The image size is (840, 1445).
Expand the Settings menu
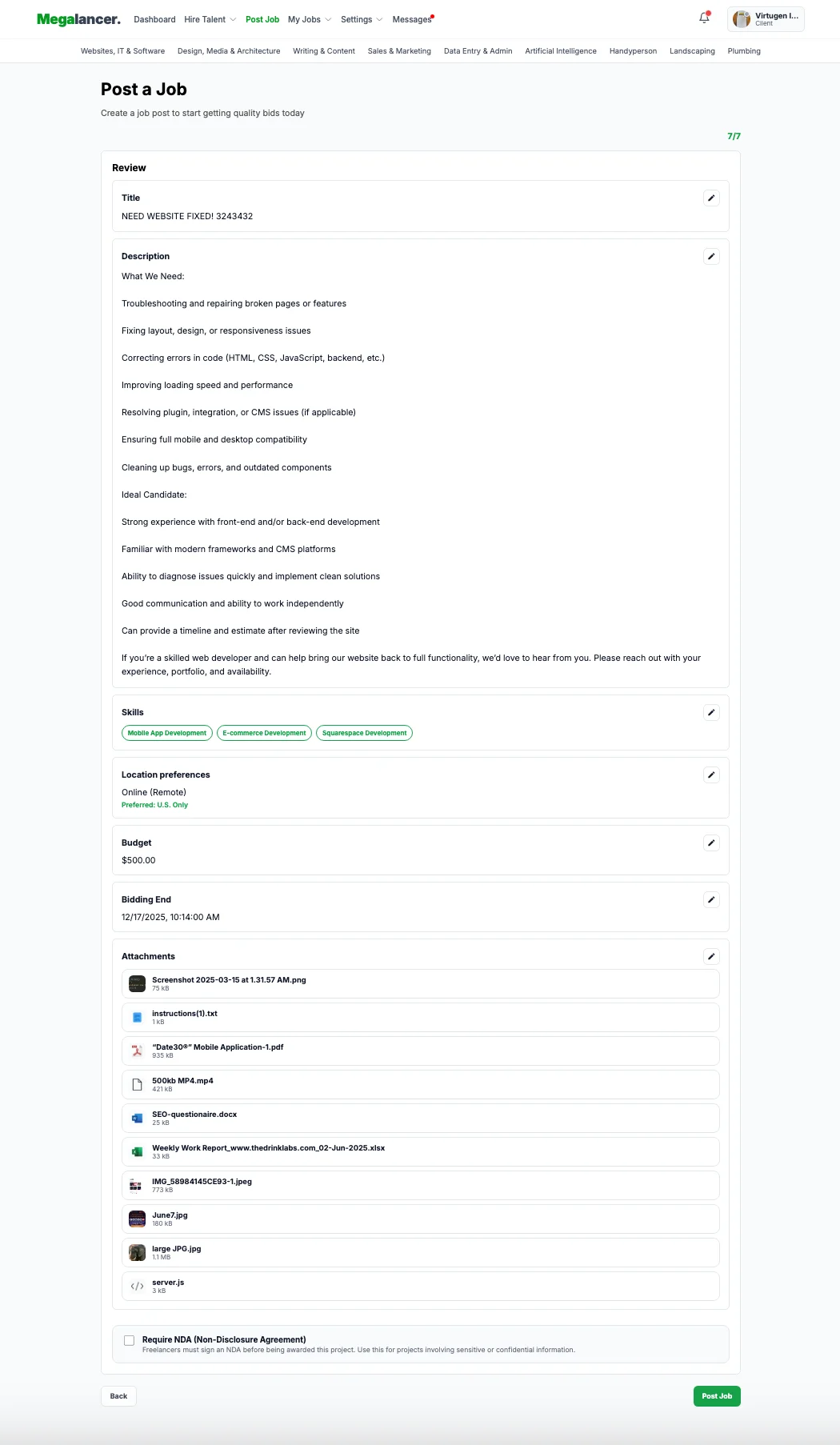point(361,19)
